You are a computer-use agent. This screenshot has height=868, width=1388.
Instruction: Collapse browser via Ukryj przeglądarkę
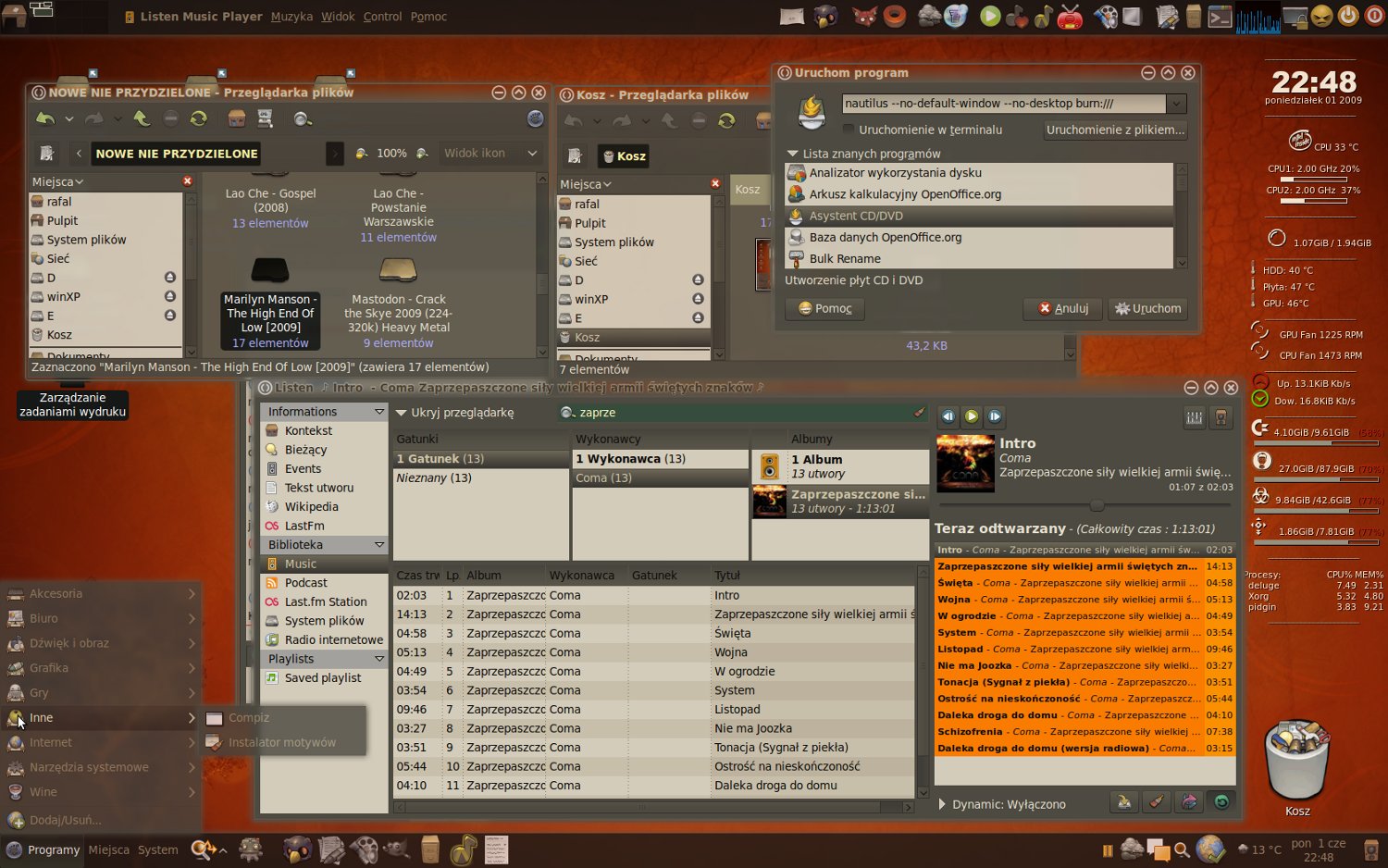tap(454, 413)
